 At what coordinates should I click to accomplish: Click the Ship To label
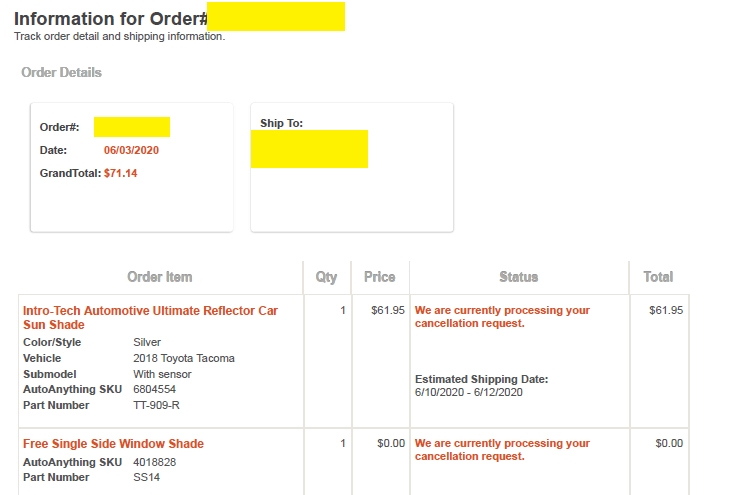(281, 123)
